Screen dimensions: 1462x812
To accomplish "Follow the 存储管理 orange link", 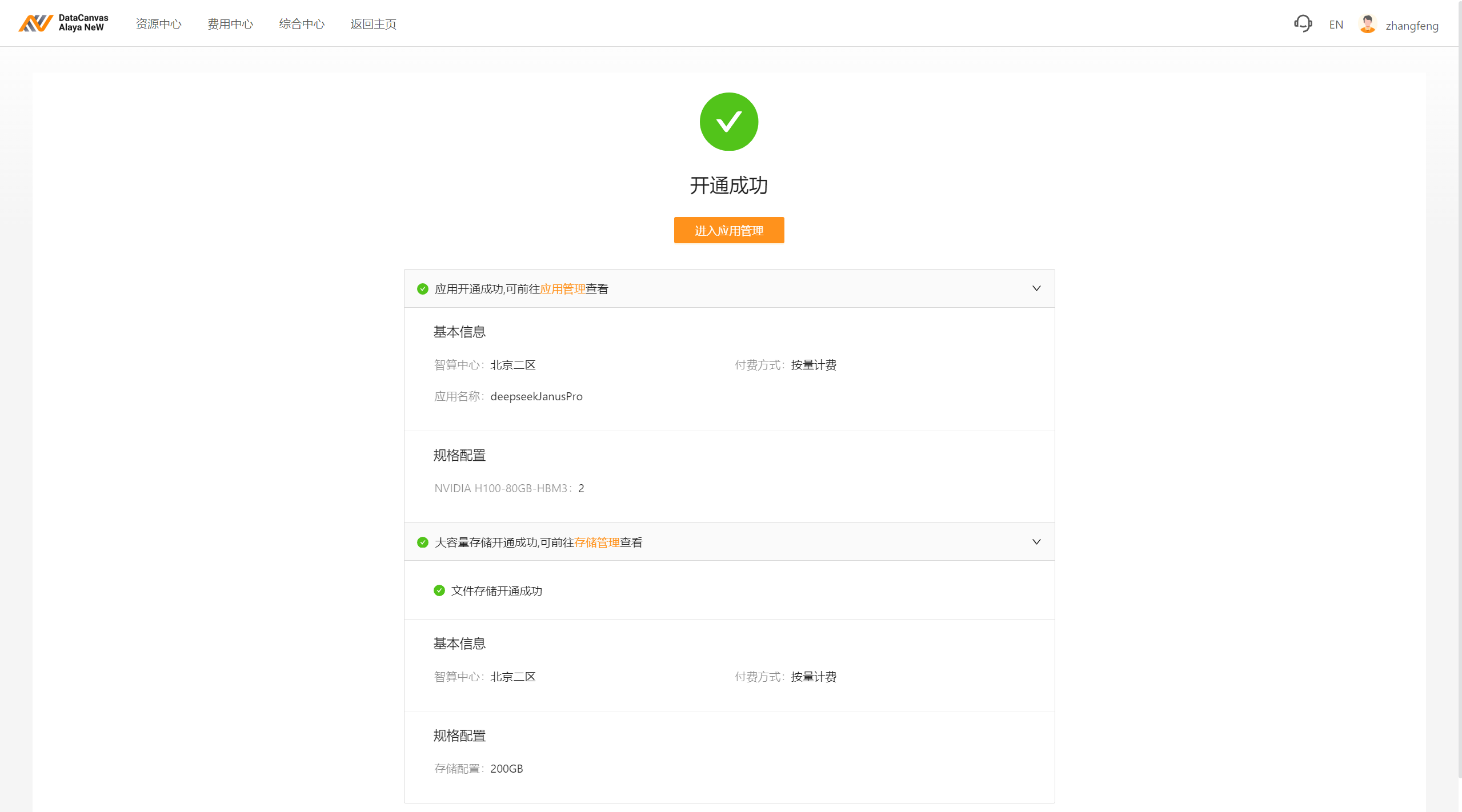I will tap(596, 542).
